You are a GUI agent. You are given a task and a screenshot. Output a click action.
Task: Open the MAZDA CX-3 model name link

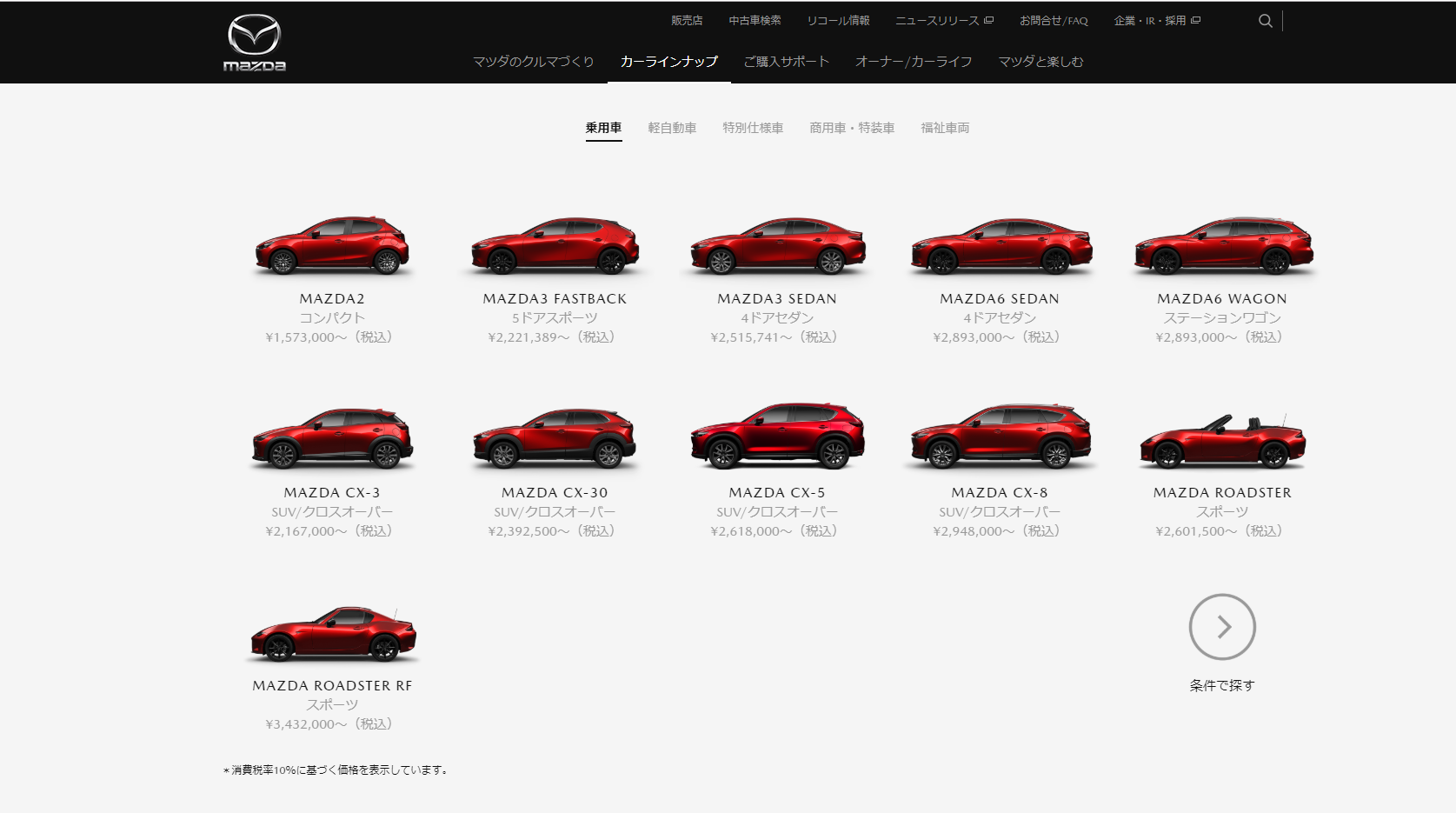332,493
